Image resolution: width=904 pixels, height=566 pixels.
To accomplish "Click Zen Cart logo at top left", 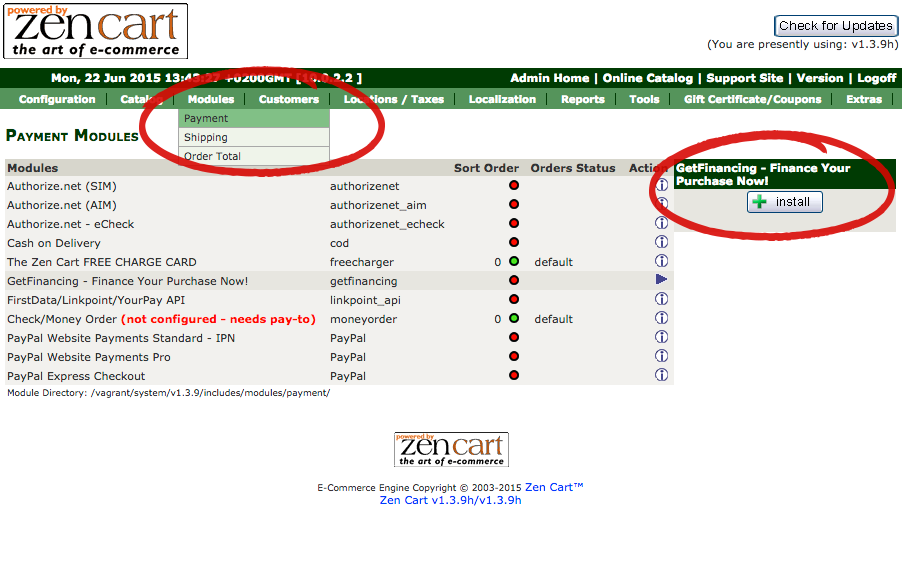I will [96, 31].
